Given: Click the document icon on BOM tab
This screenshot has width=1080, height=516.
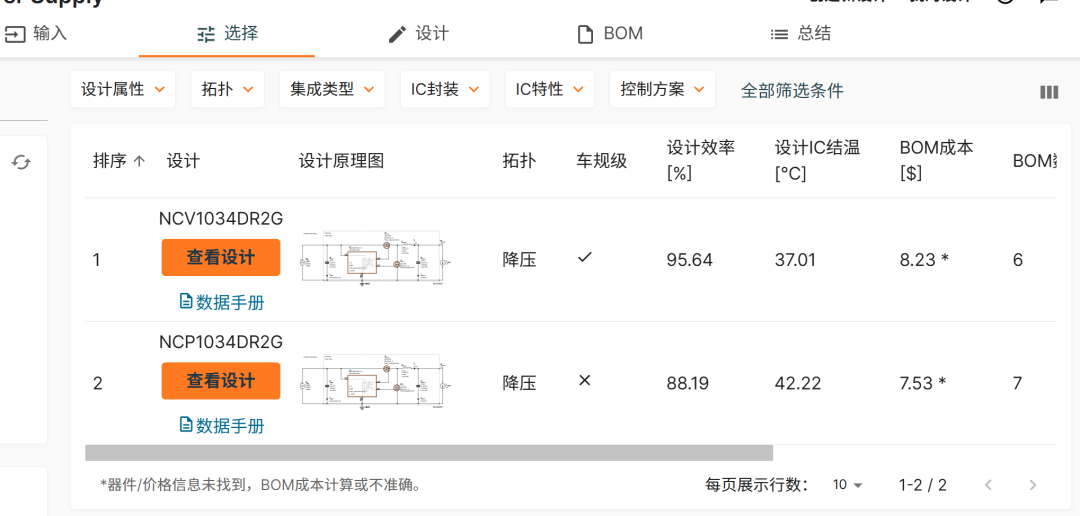Looking at the screenshot, I should [x=585, y=34].
